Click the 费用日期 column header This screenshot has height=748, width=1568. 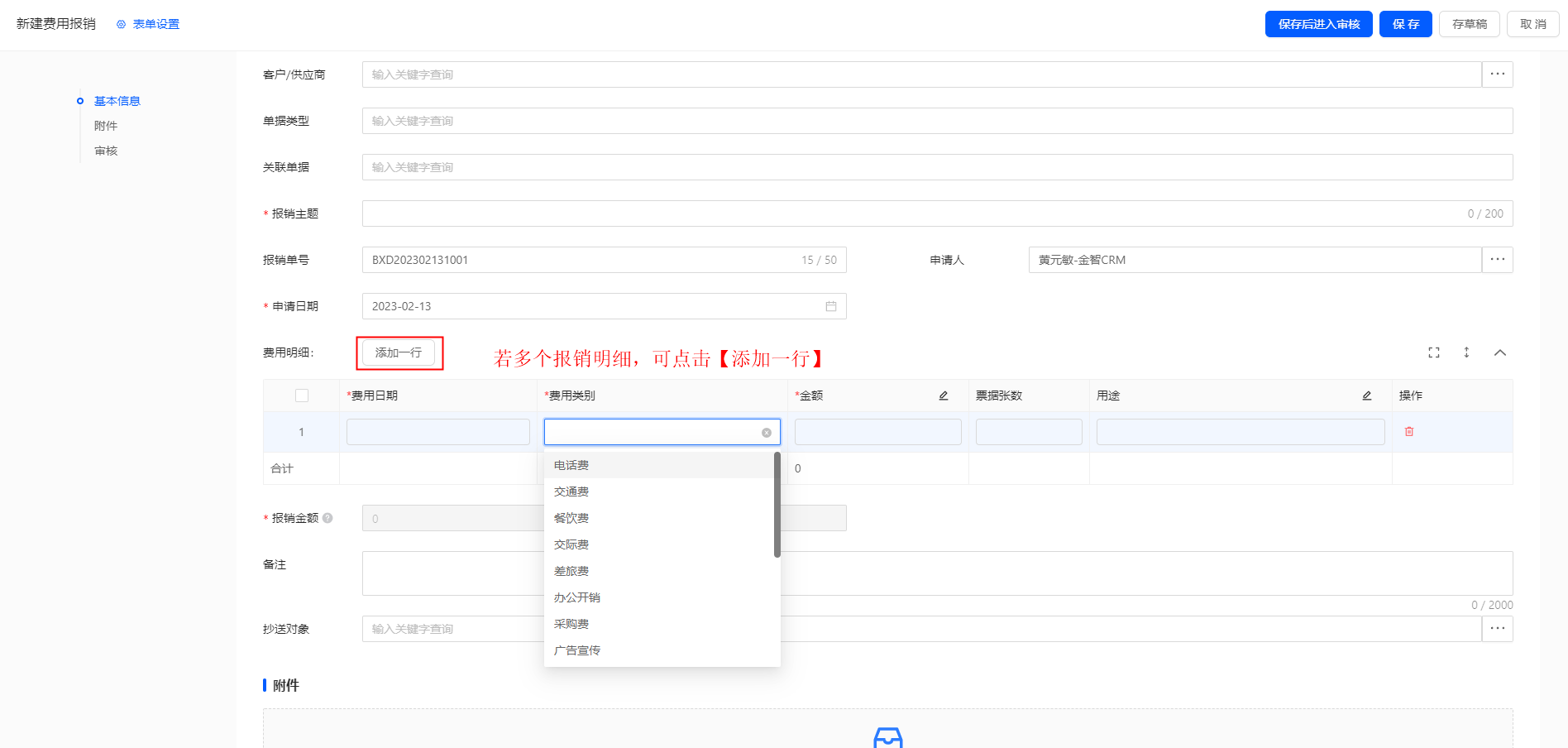point(438,396)
